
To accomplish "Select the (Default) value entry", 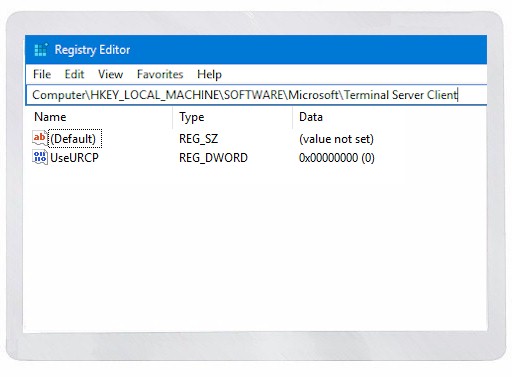I will pos(75,139).
